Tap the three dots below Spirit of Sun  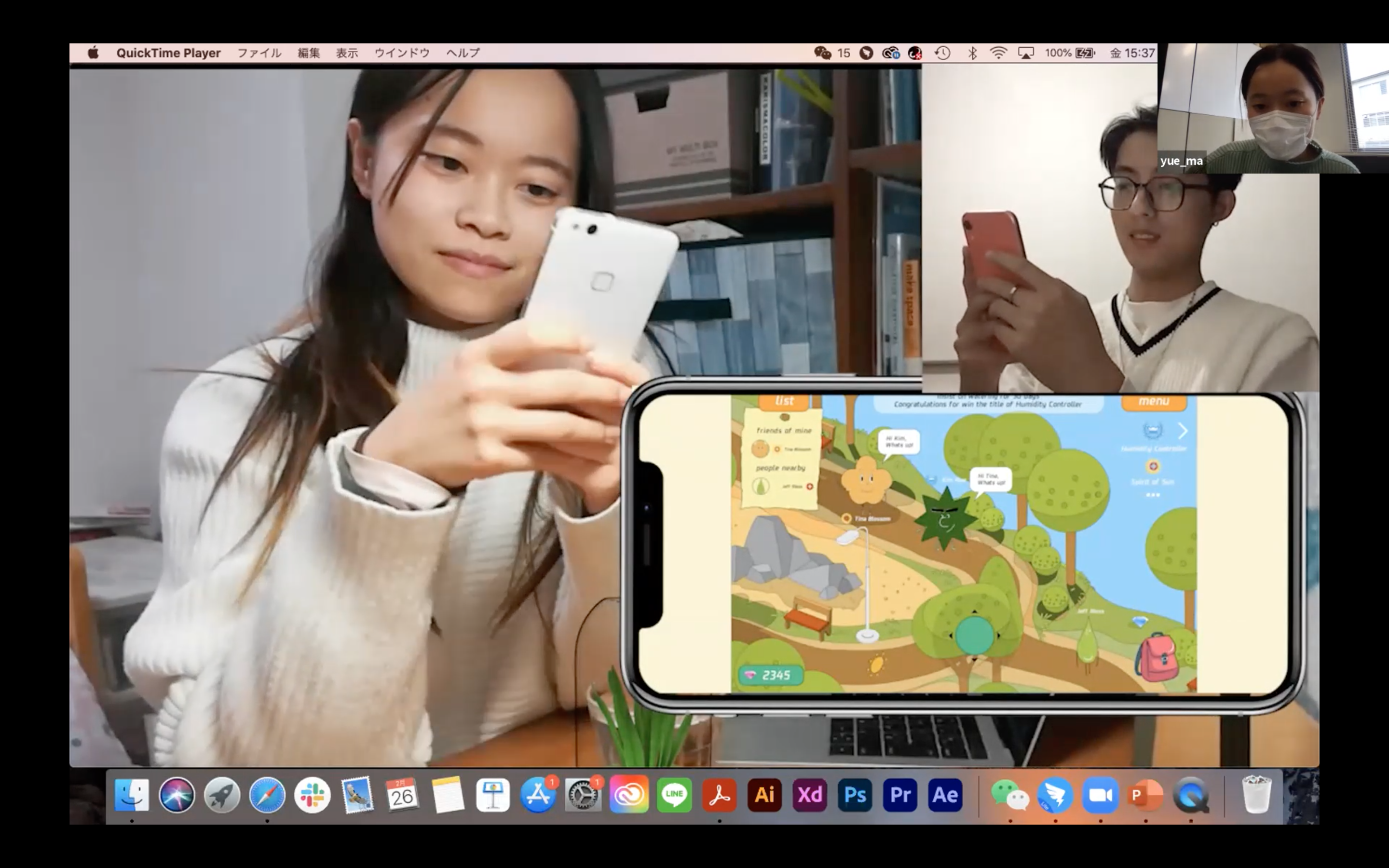1153,495
